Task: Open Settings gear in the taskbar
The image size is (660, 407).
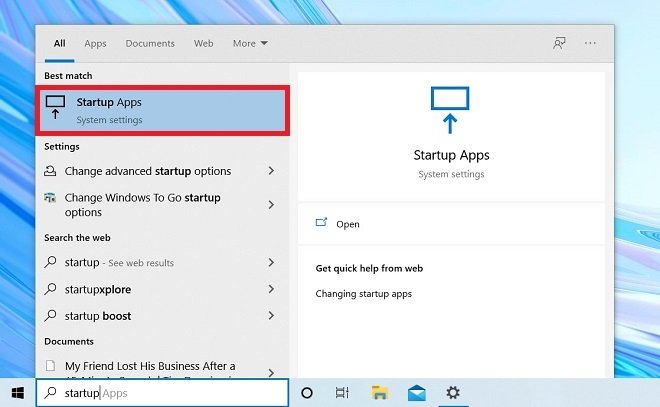Action: 453,393
